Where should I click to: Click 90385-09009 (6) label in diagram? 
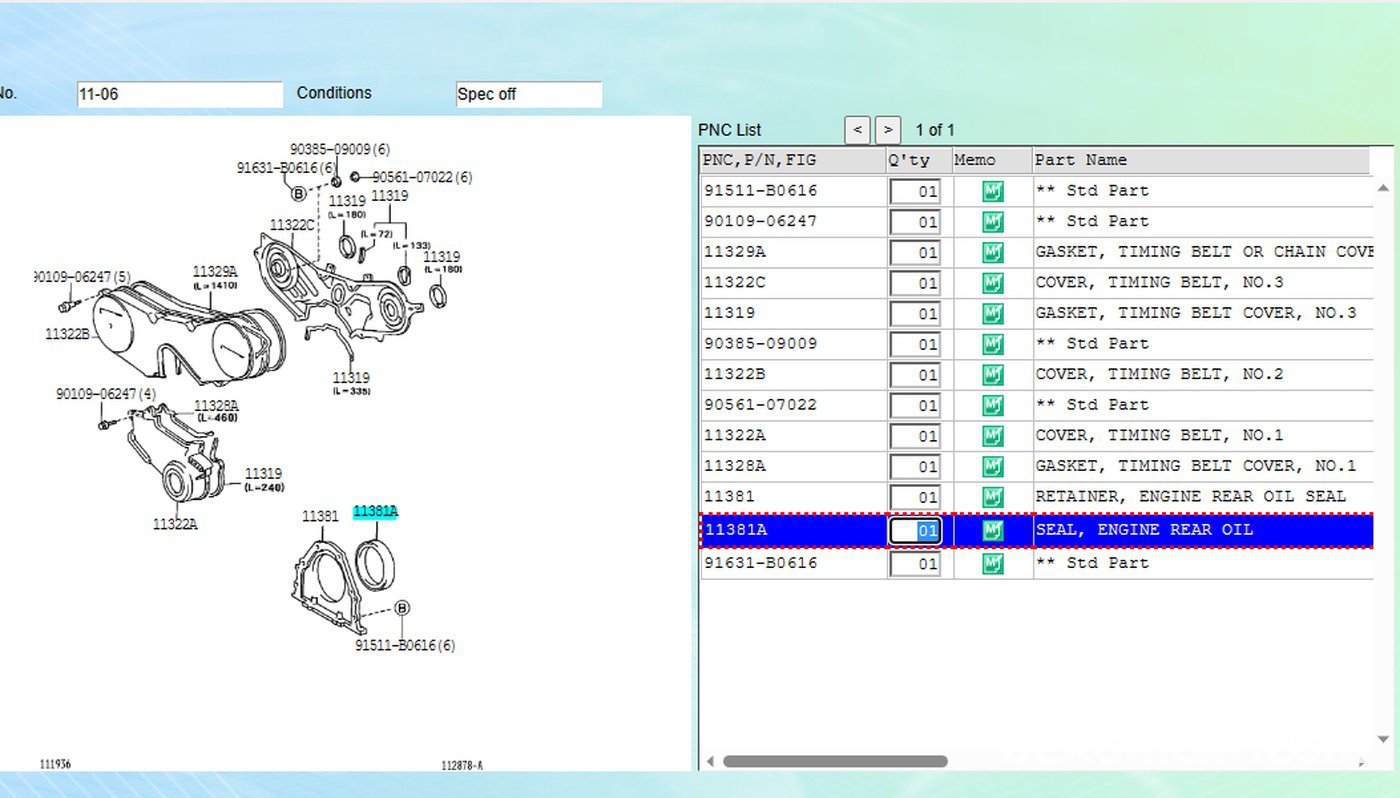tap(340, 149)
